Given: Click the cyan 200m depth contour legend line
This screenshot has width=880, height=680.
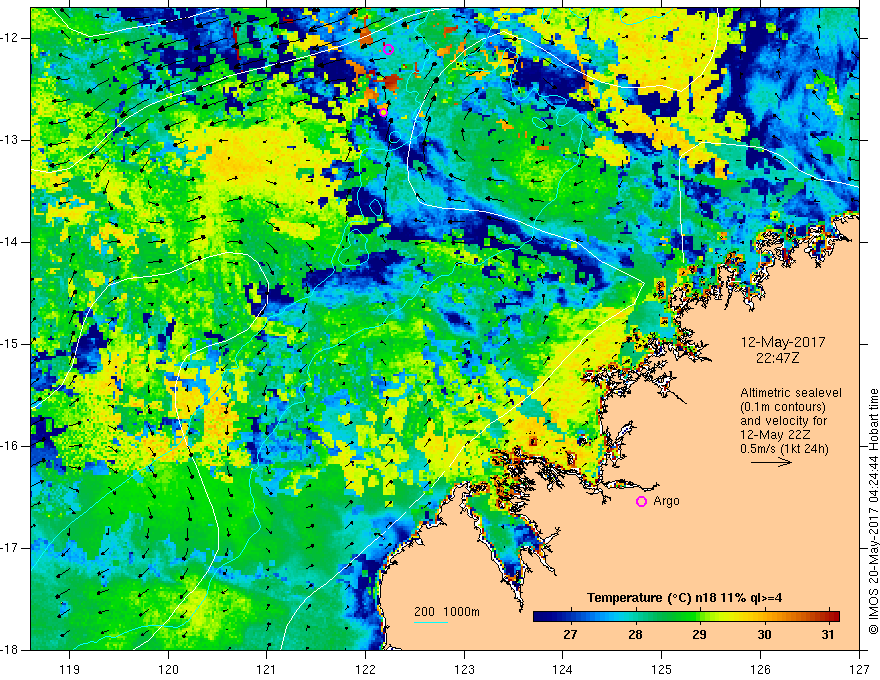Looking at the screenshot, I should [430, 622].
